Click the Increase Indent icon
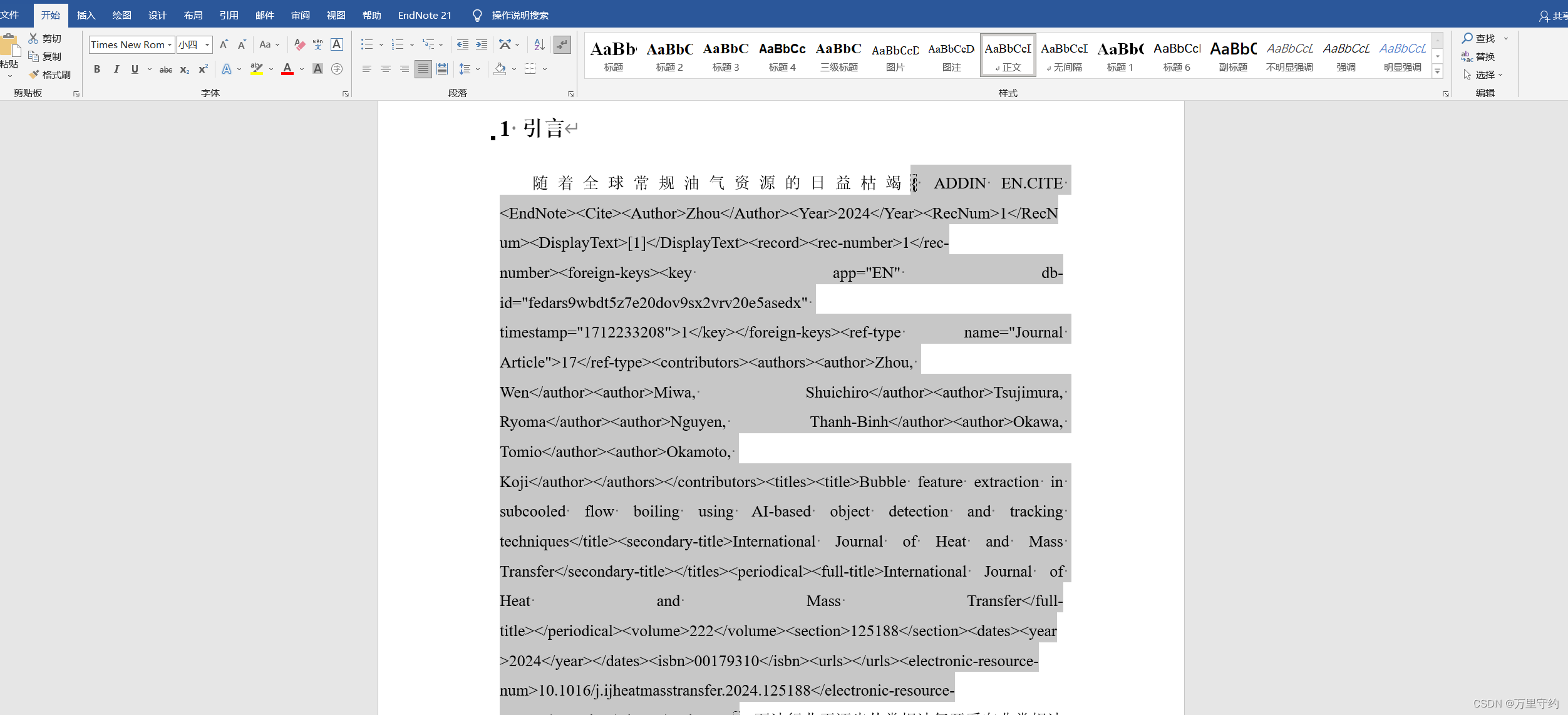This screenshot has width=1568, height=715. tap(480, 45)
